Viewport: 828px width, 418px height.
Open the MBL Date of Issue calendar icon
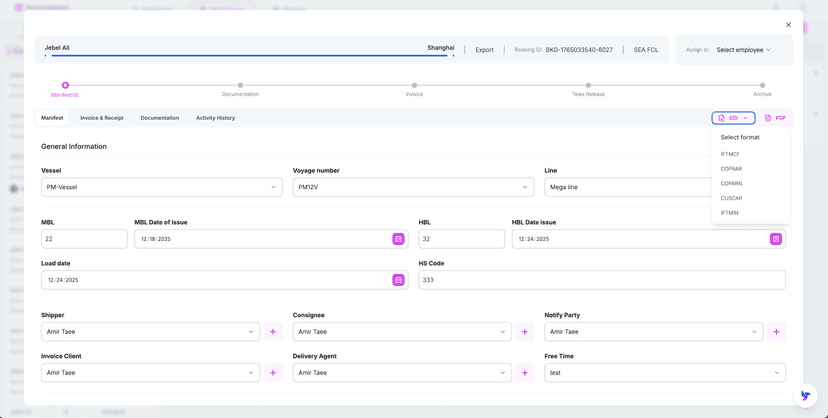tap(398, 239)
